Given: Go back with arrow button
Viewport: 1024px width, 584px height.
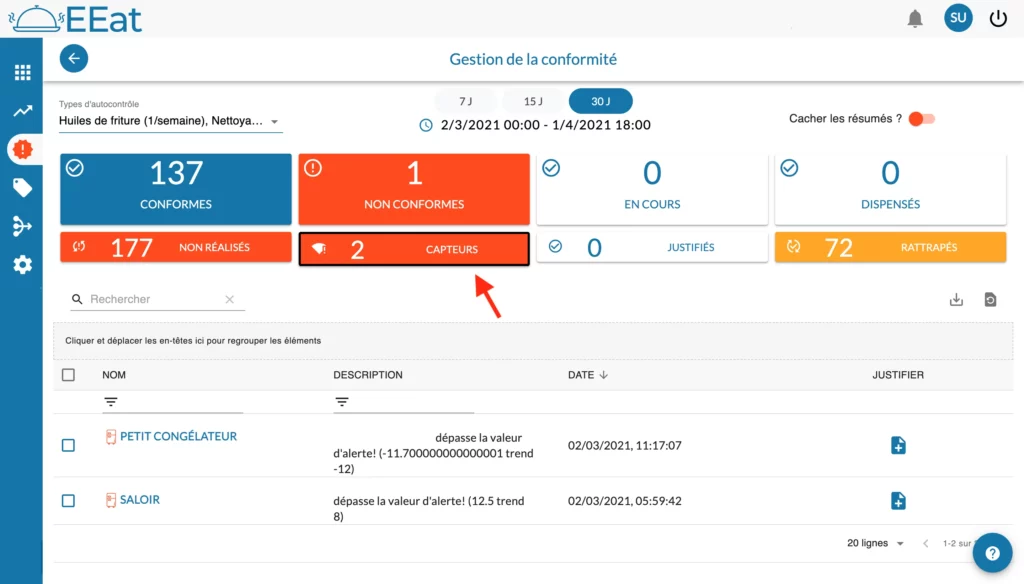Looking at the screenshot, I should click(x=74, y=58).
